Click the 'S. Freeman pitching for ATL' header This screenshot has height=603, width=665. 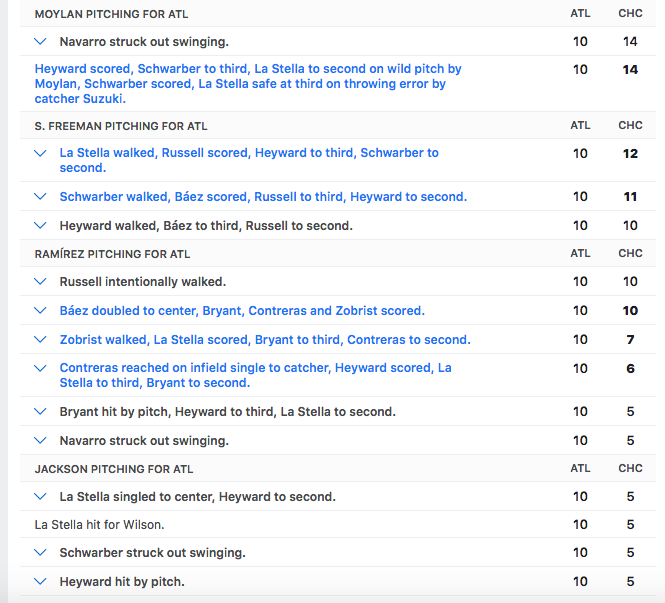121,126
